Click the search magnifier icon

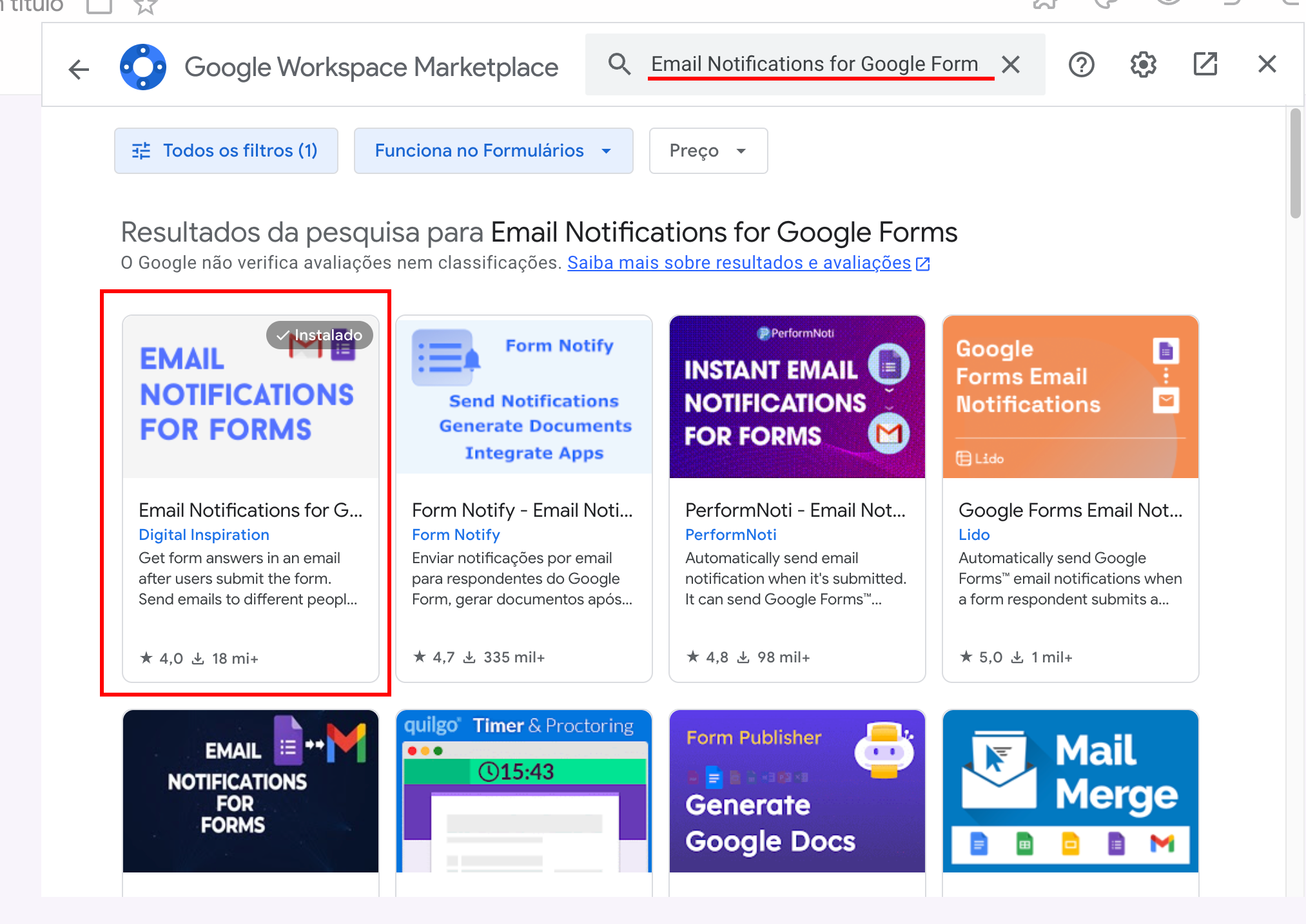619,64
